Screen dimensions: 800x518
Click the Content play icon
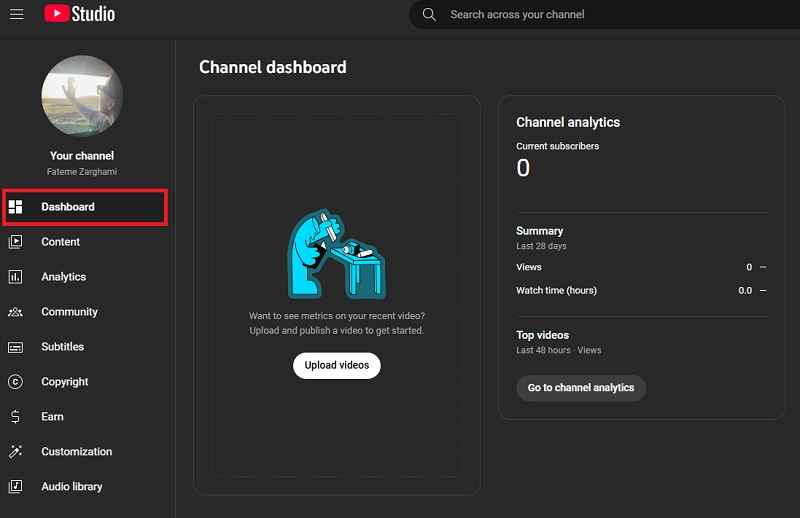tap(15, 242)
